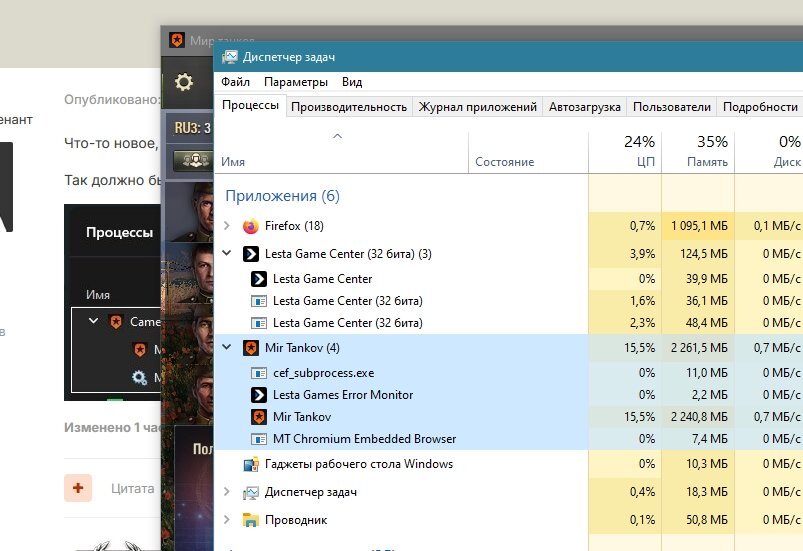Screen dimensions: 803x551
Task: Collapse the Lesta Game Center (32 бита) group
Action: pos(227,253)
